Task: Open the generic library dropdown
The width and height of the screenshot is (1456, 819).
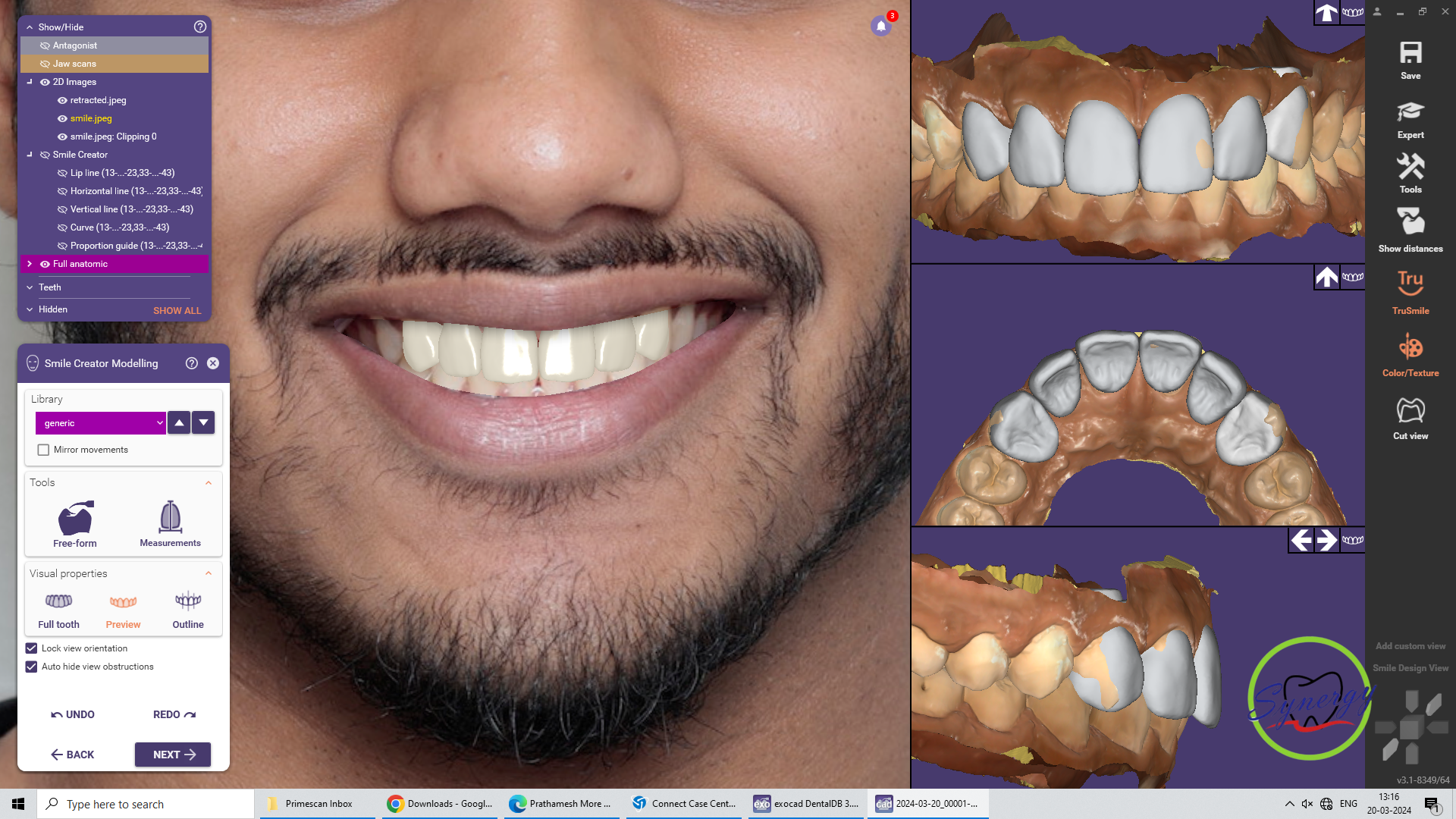Action: (101, 423)
